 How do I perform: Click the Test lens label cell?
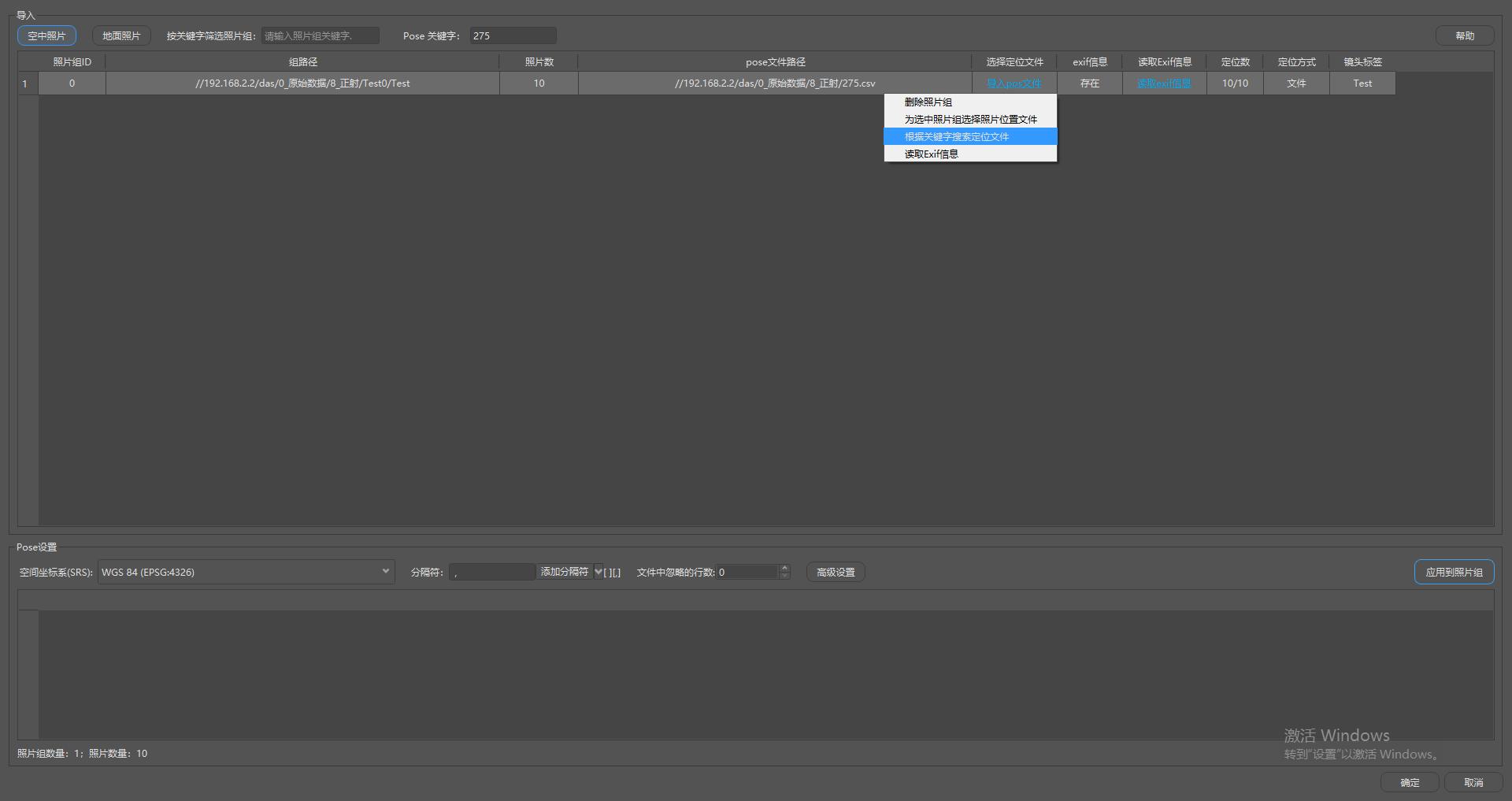tap(1363, 83)
